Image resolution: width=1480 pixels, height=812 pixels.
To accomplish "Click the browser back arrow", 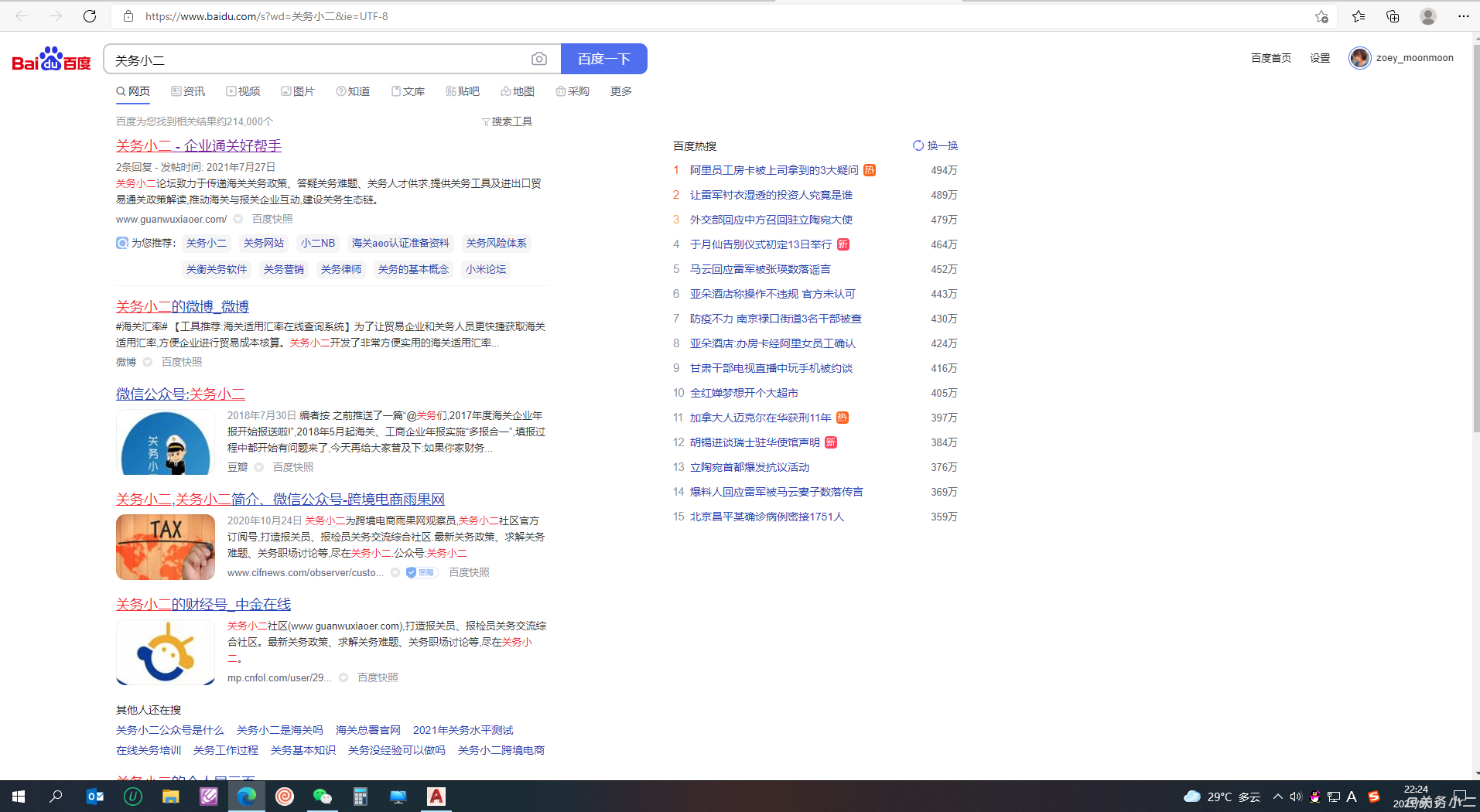I will [x=22, y=16].
